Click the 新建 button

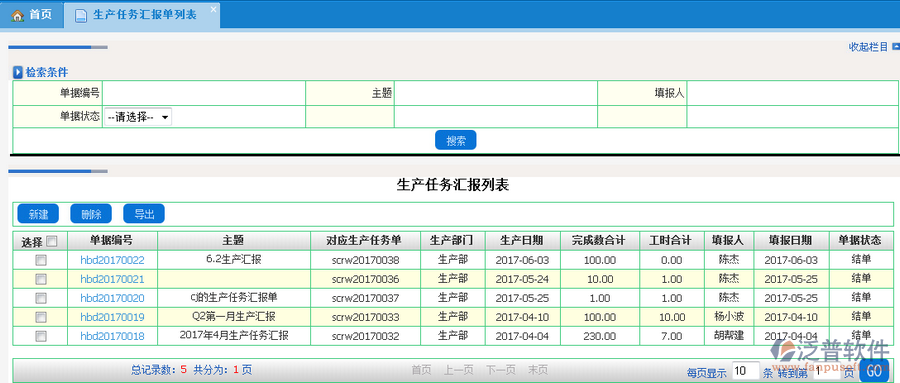click(x=38, y=214)
